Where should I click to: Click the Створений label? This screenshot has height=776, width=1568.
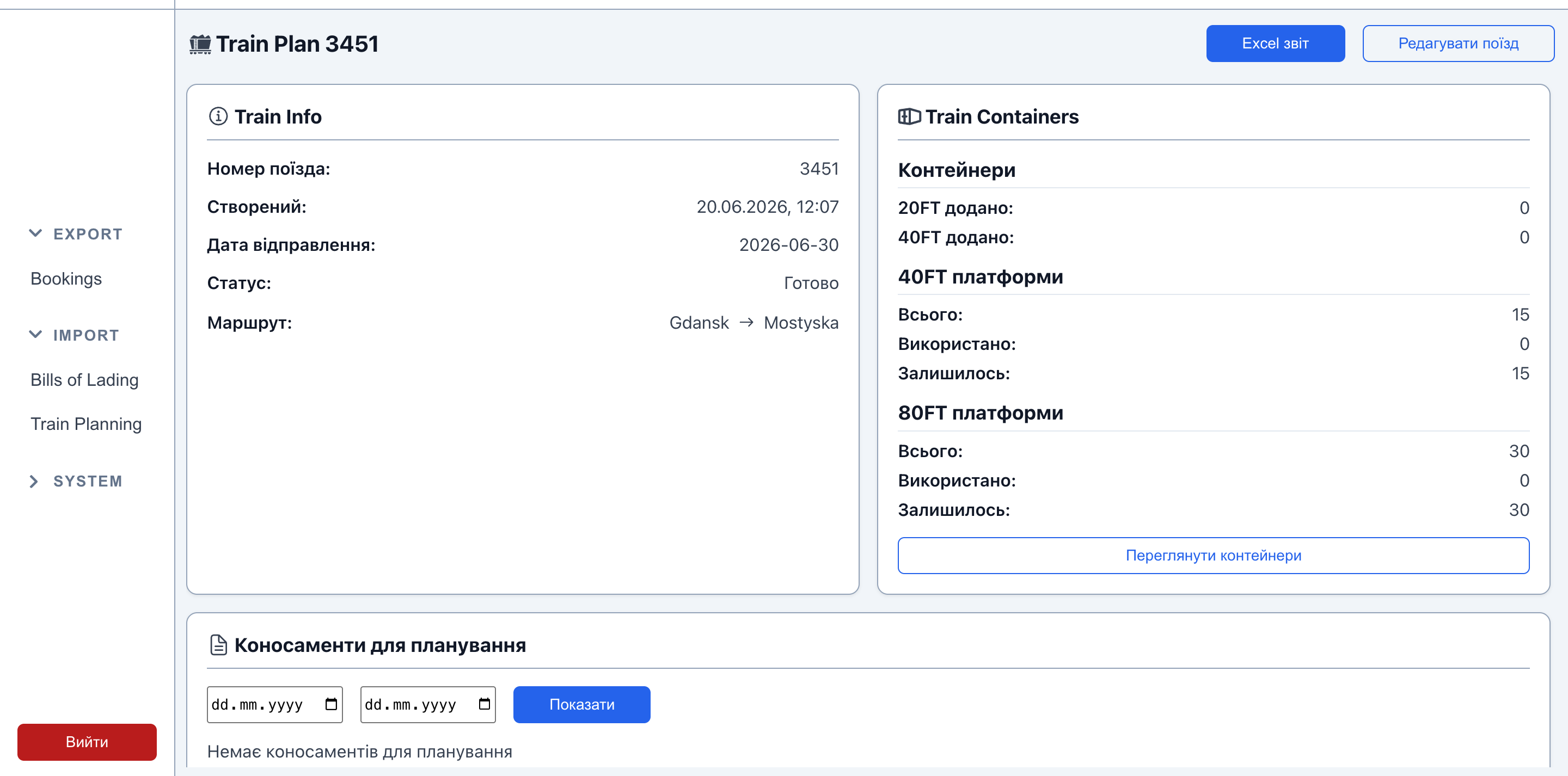(256, 207)
